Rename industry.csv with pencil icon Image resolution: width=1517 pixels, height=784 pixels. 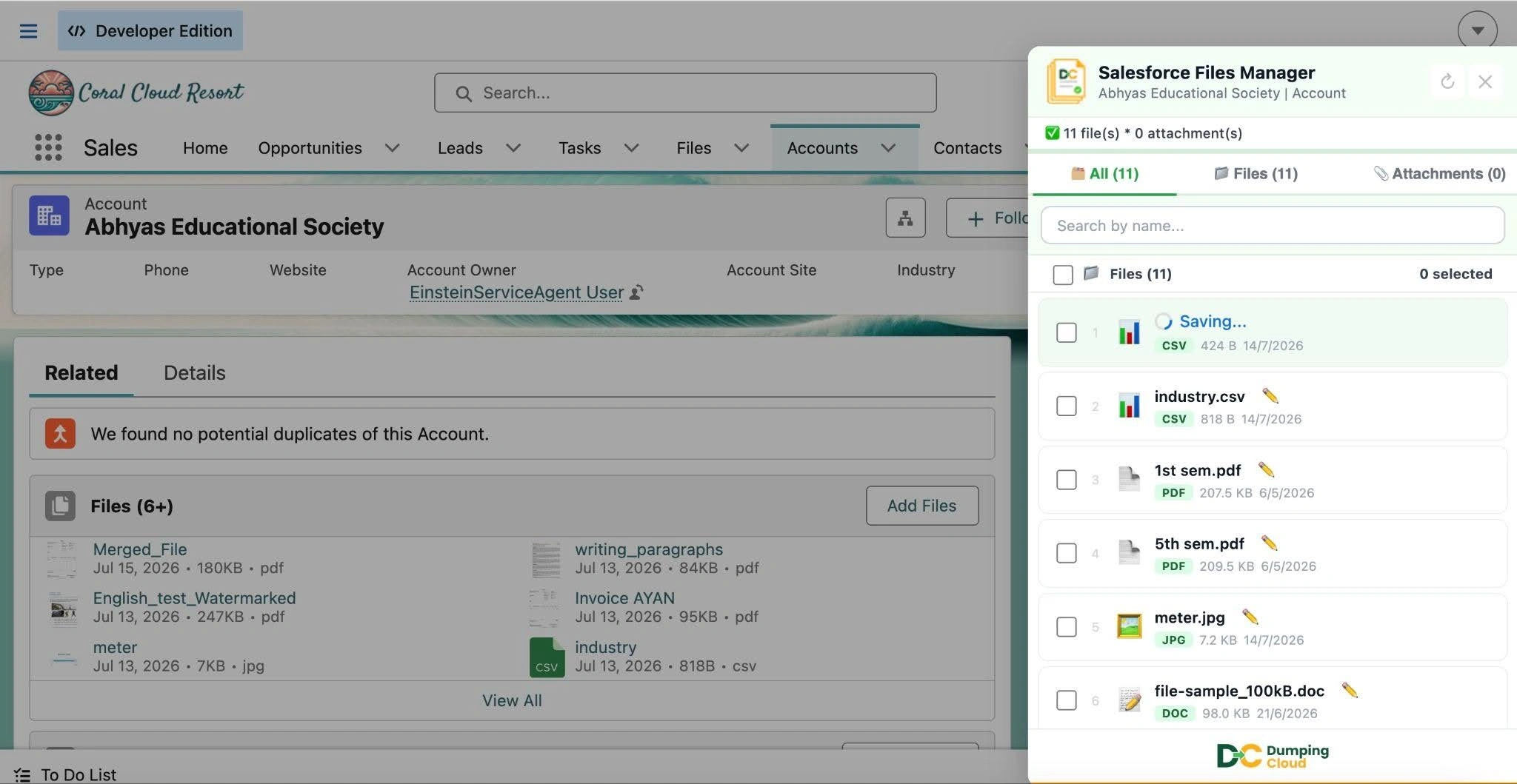coord(1270,396)
